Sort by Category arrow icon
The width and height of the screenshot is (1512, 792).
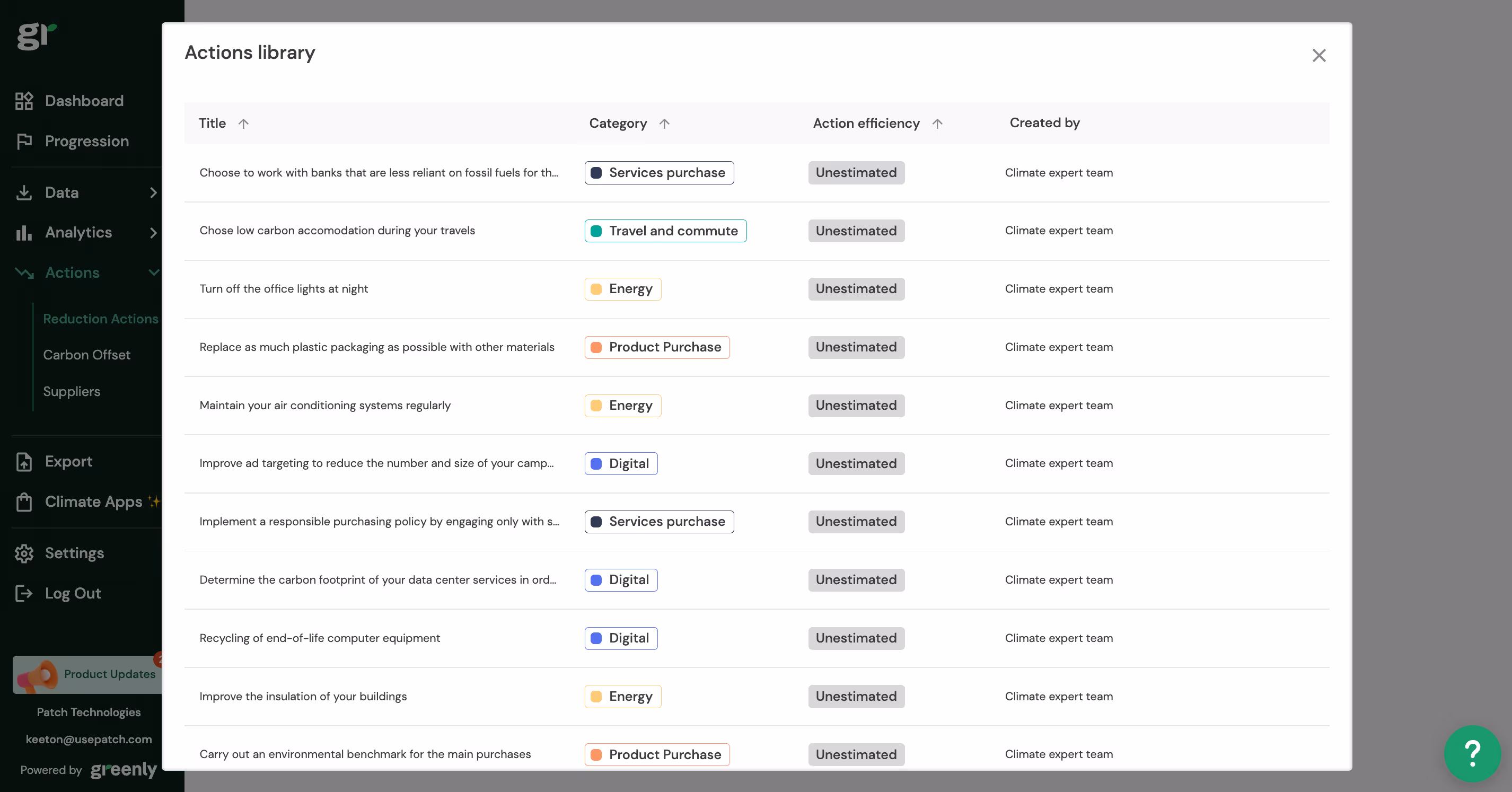pos(664,124)
